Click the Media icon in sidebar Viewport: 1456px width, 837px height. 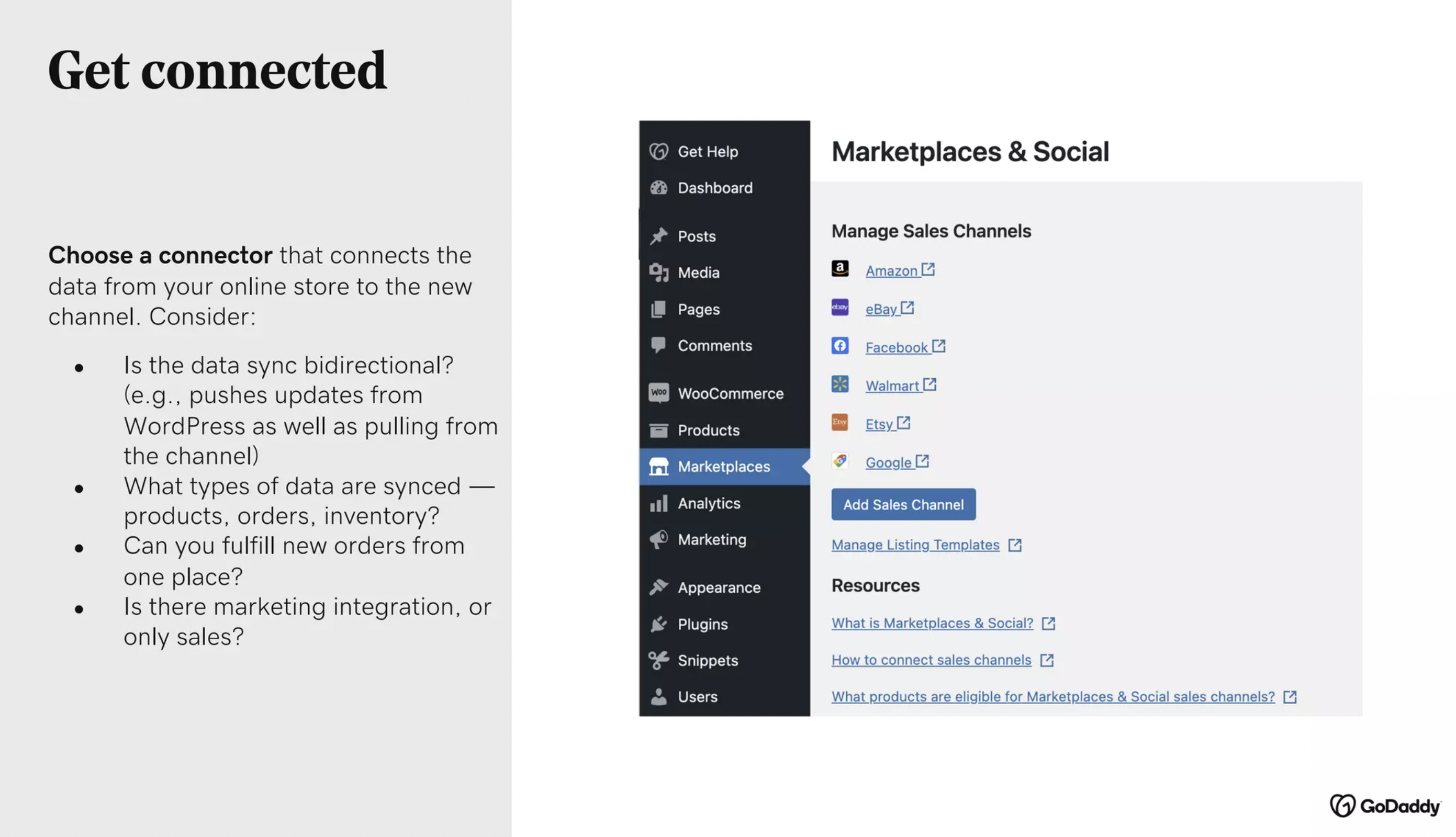(658, 272)
